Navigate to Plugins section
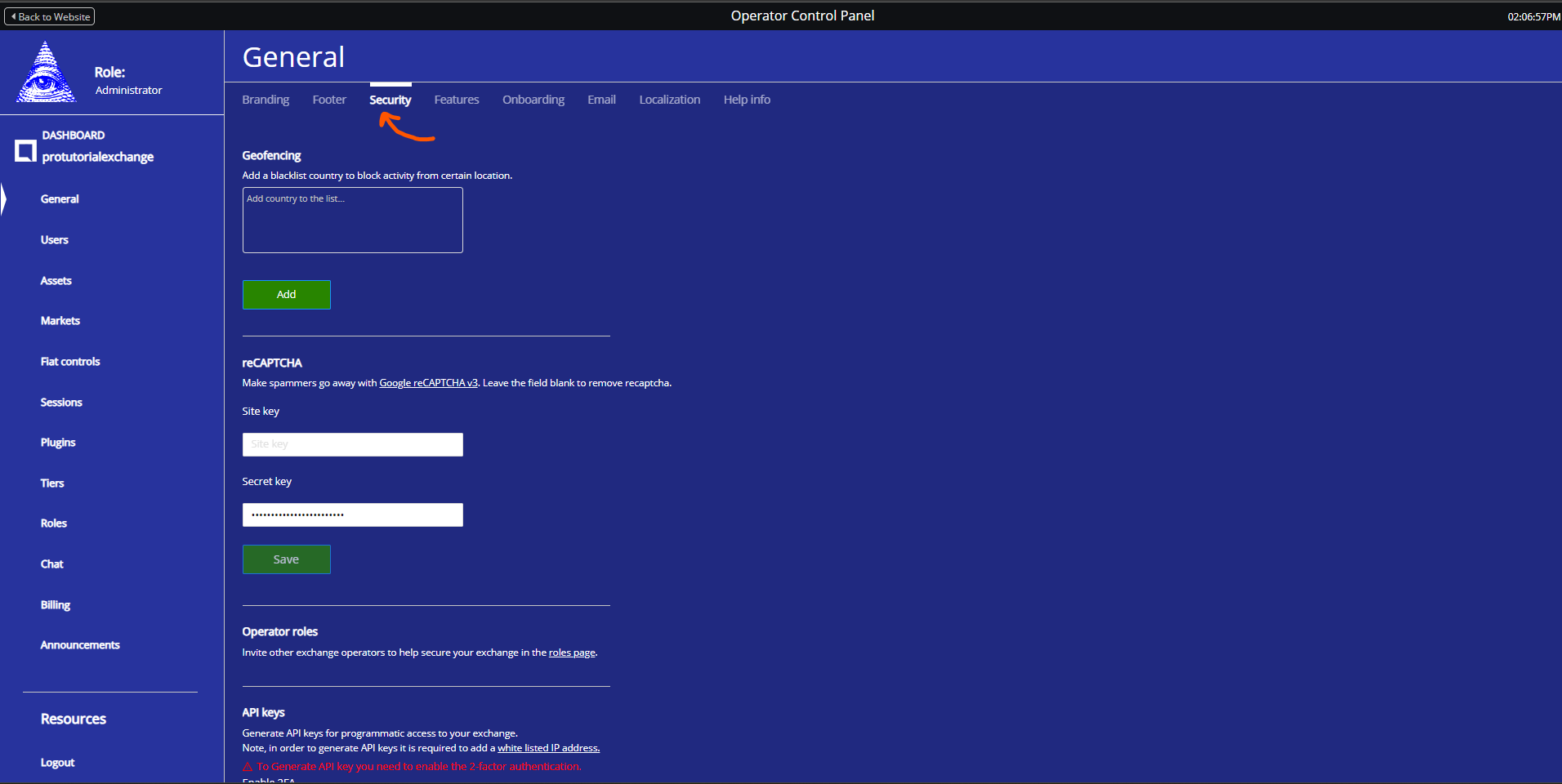Screen dimensions: 1562x784 58,443
